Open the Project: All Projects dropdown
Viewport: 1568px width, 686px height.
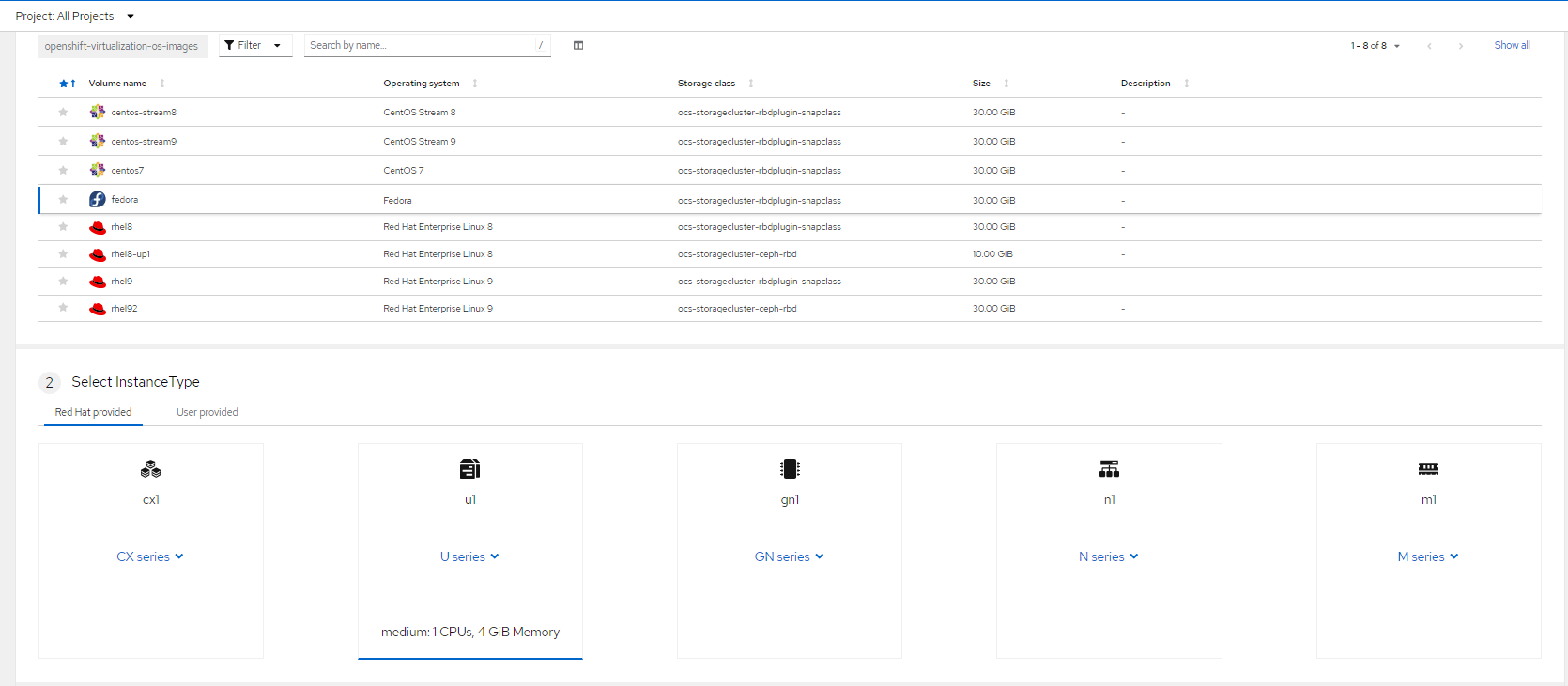[75, 16]
